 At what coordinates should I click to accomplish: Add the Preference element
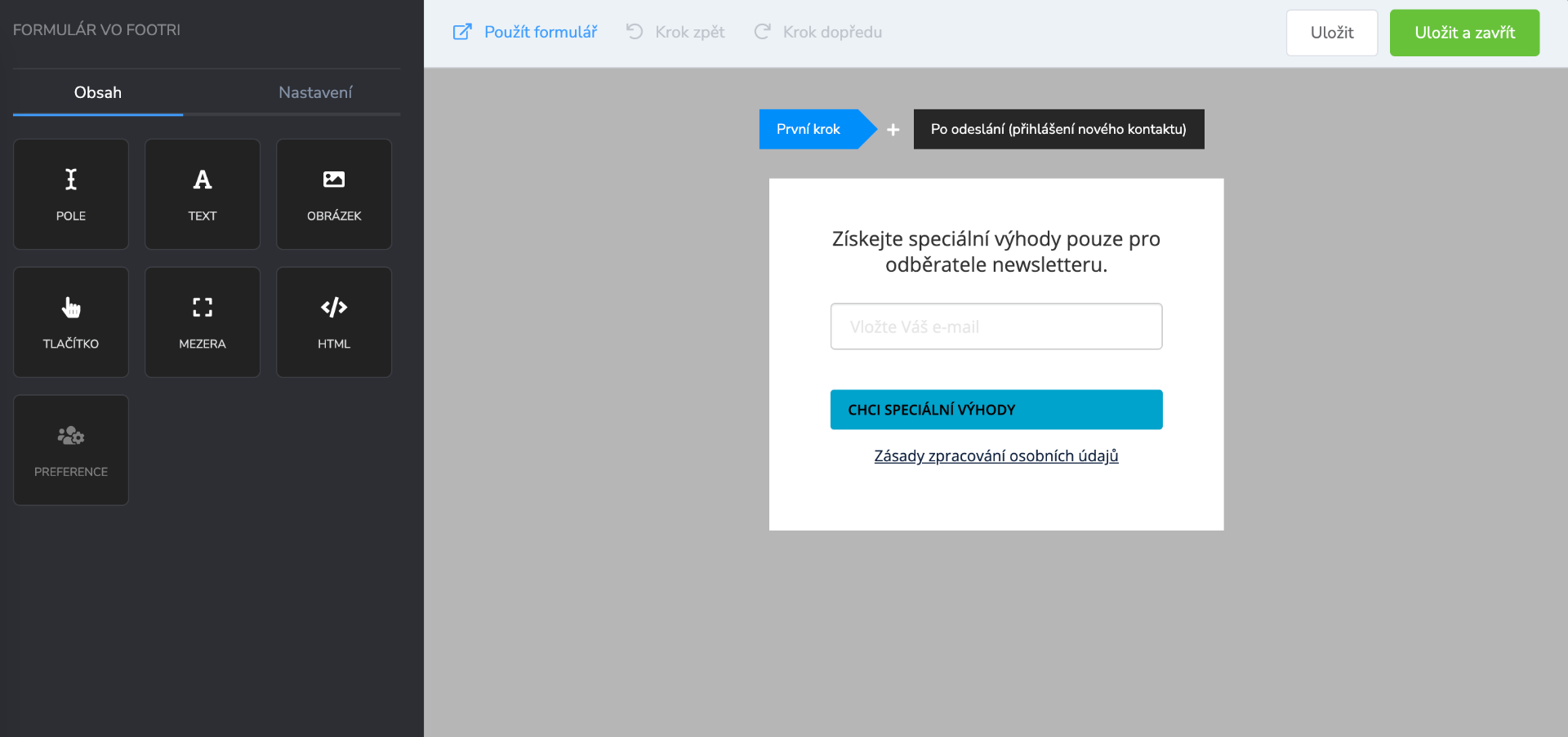click(x=71, y=451)
